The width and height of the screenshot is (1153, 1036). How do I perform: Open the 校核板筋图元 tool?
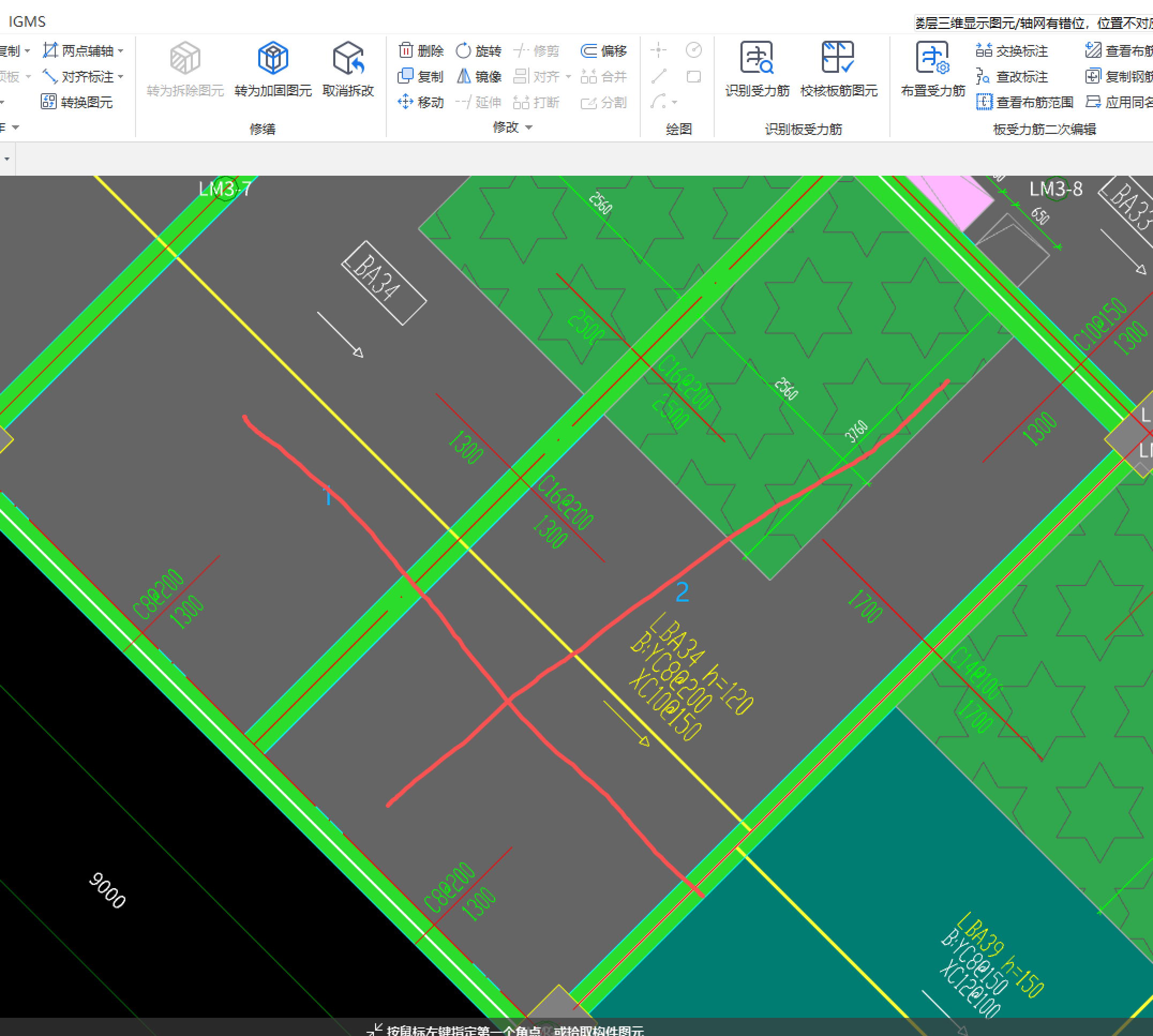837,58
